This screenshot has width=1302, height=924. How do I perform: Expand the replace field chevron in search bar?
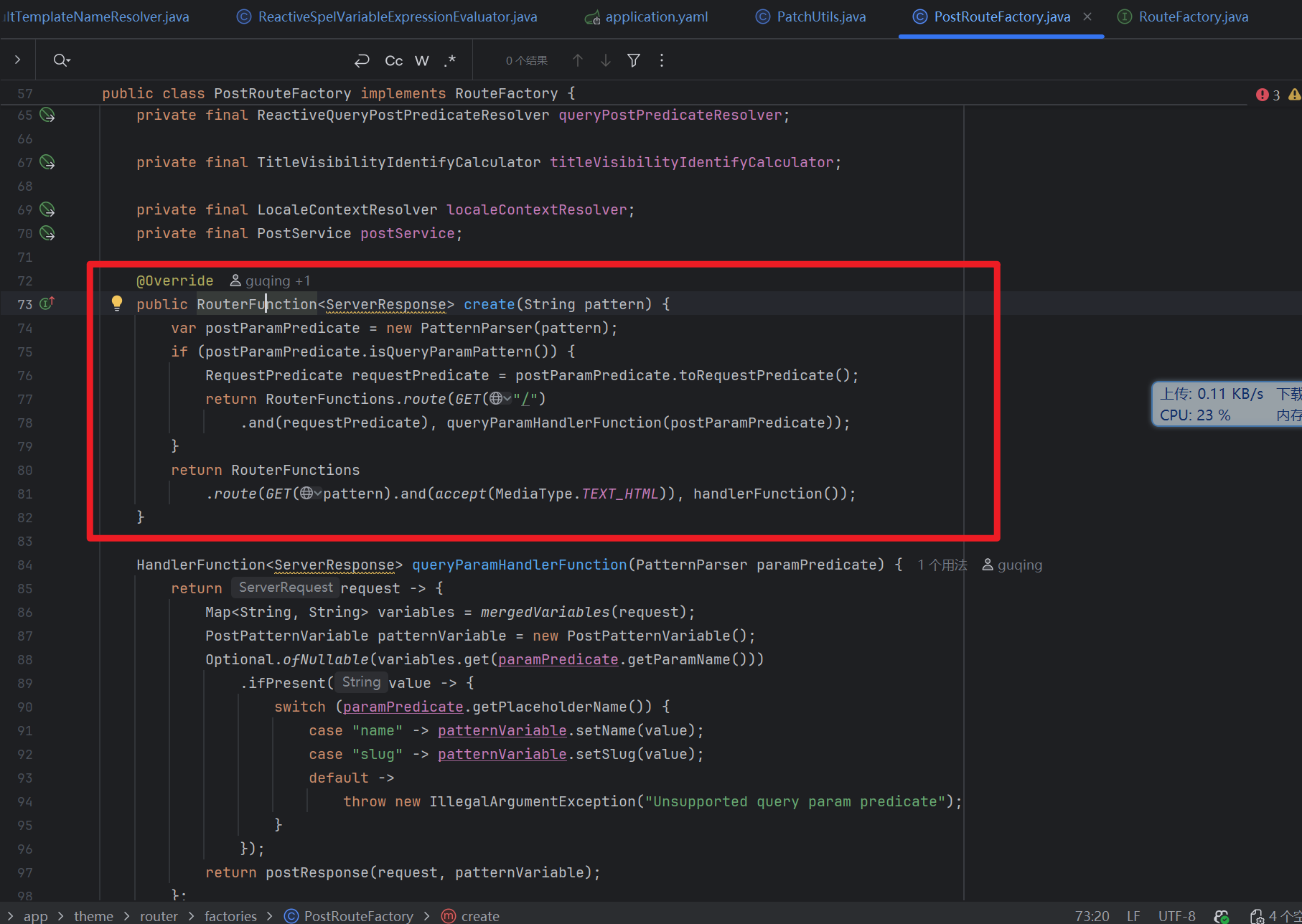(x=18, y=60)
